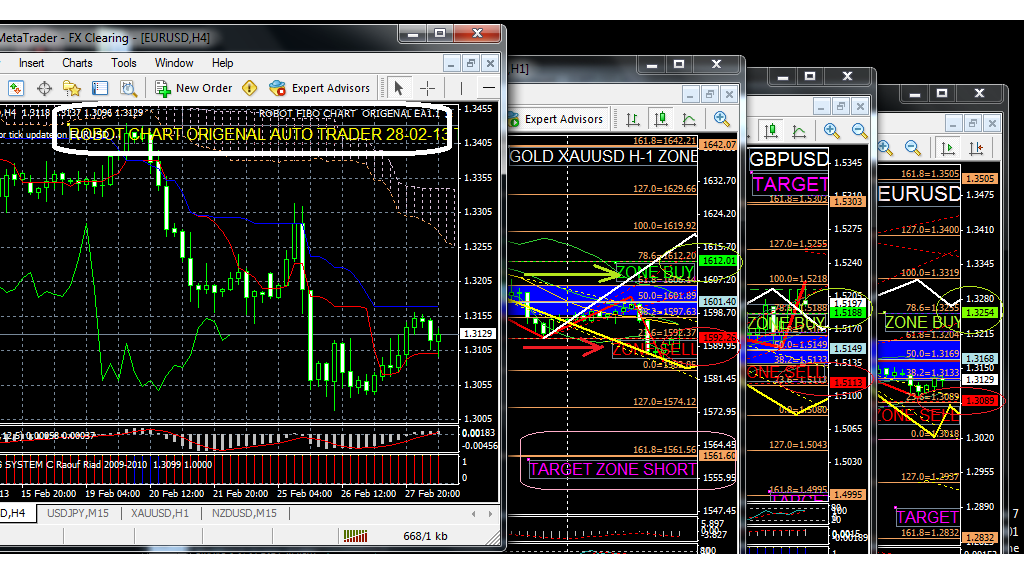Select the crosshair tool

[427, 88]
